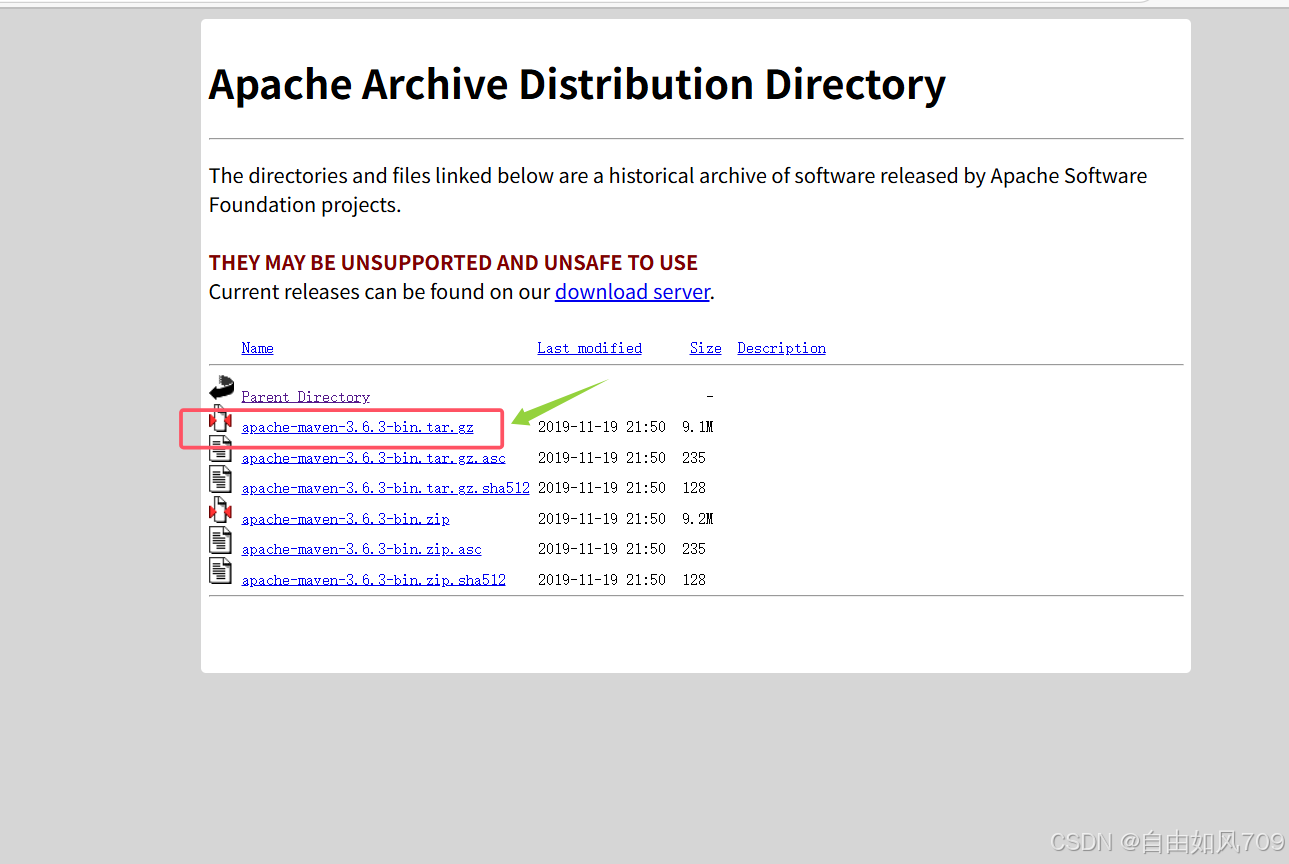1289x864 pixels.
Task: Click the archive icon beside apache-maven-3.6.3-bin.tar.gz
Action: click(220, 420)
